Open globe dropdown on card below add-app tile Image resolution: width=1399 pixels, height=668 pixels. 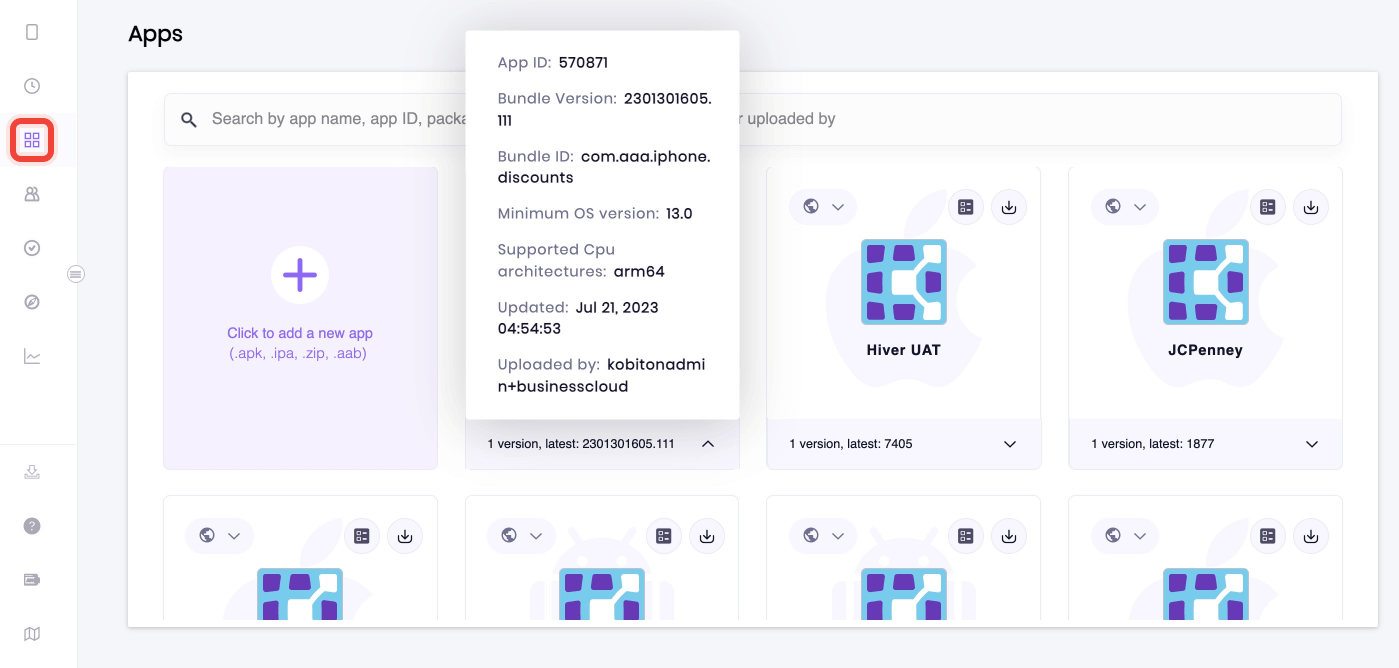pyautogui.click(x=219, y=536)
